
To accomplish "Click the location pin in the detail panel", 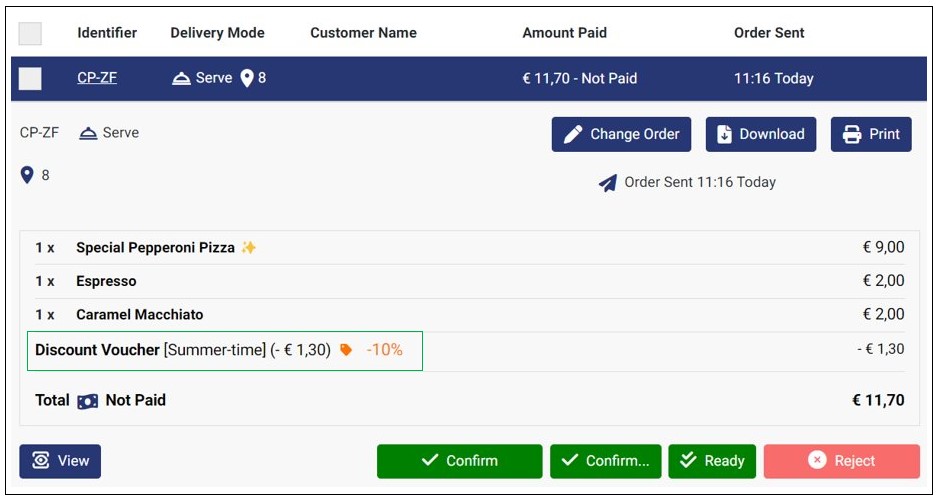I will click(27, 175).
